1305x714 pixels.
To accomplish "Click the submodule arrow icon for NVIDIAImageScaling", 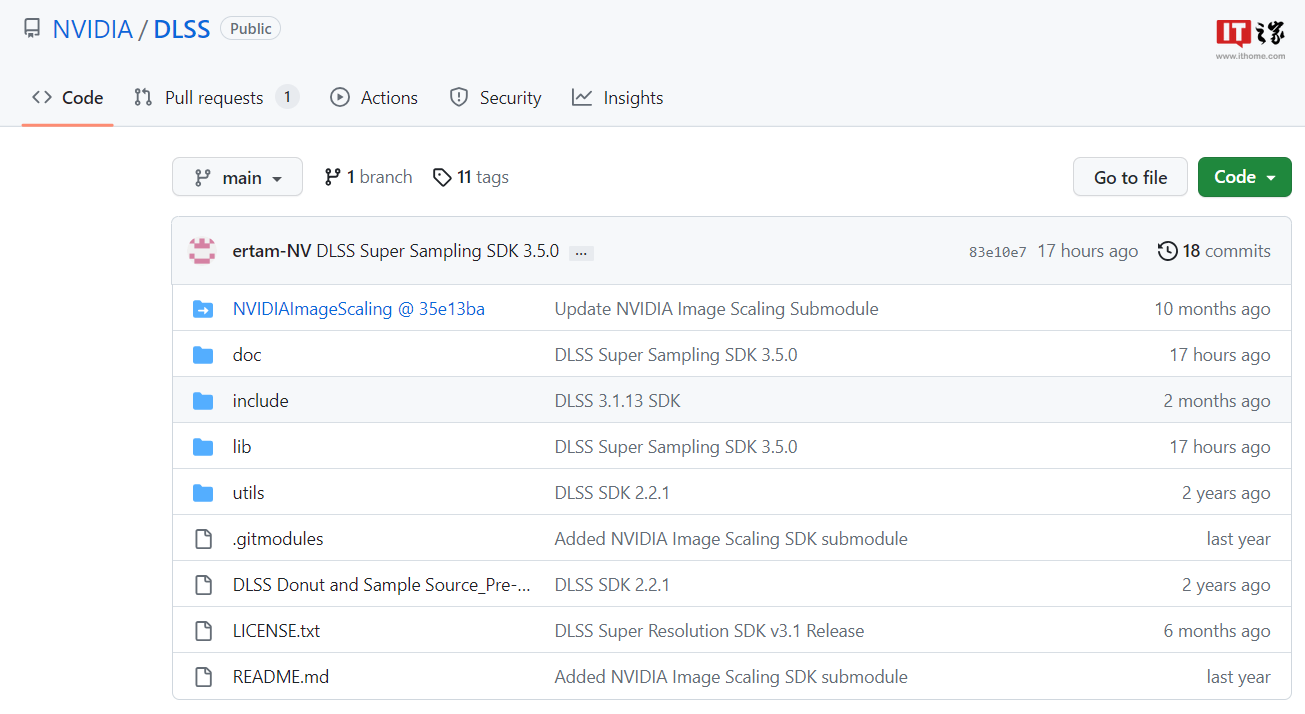I will click(204, 308).
